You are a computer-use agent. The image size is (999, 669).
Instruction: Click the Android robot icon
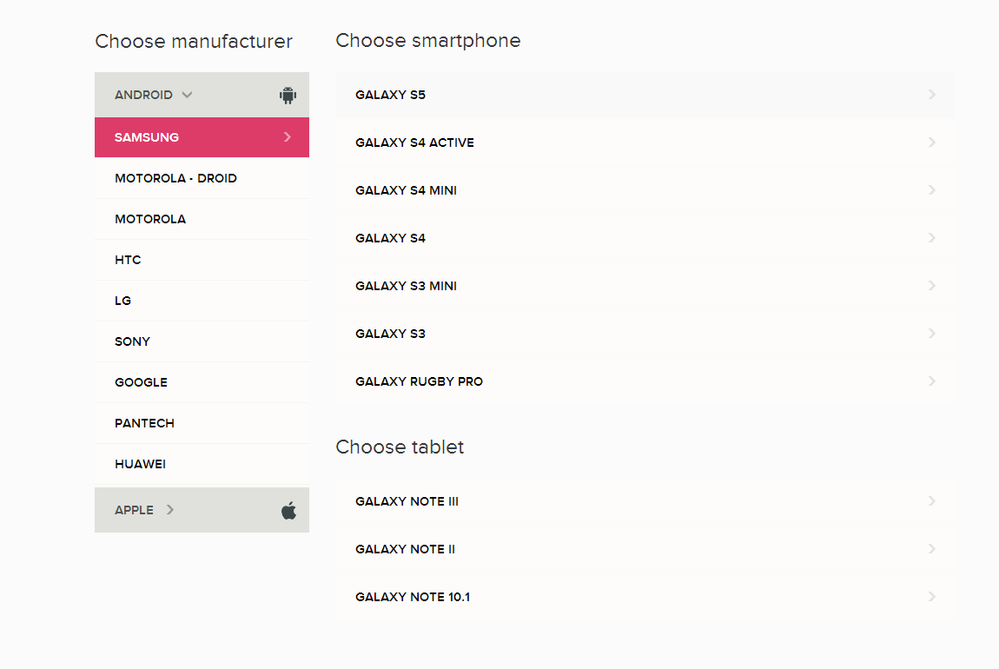(288, 95)
